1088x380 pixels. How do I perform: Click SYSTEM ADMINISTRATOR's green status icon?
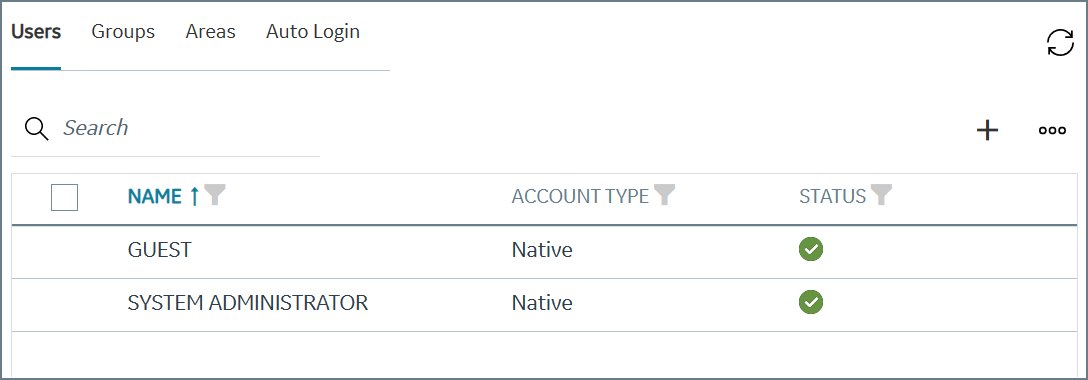coord(810,302)
